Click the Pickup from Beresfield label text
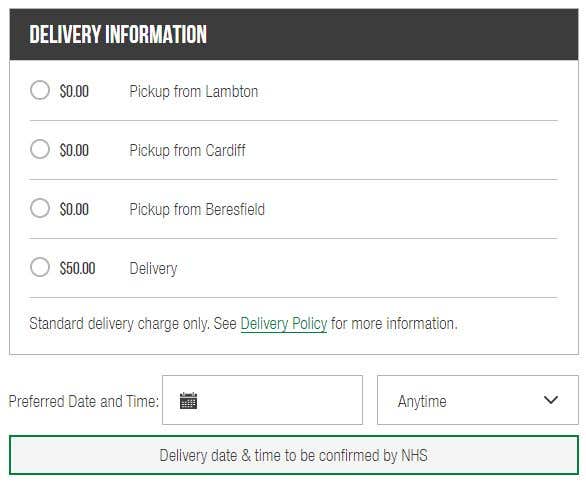The image size is (586, 484). pyautogui.click(x=197, y=210)
